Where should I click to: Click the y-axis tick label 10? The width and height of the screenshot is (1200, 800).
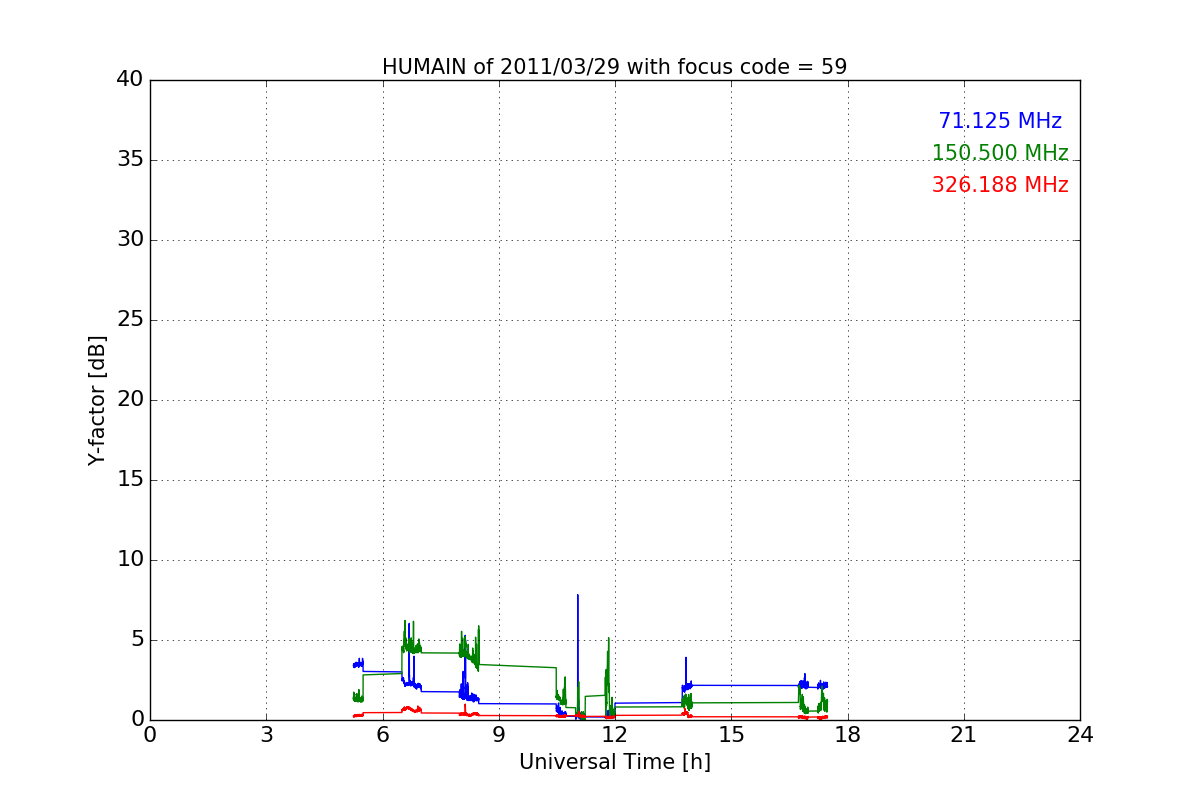[130, 560]
